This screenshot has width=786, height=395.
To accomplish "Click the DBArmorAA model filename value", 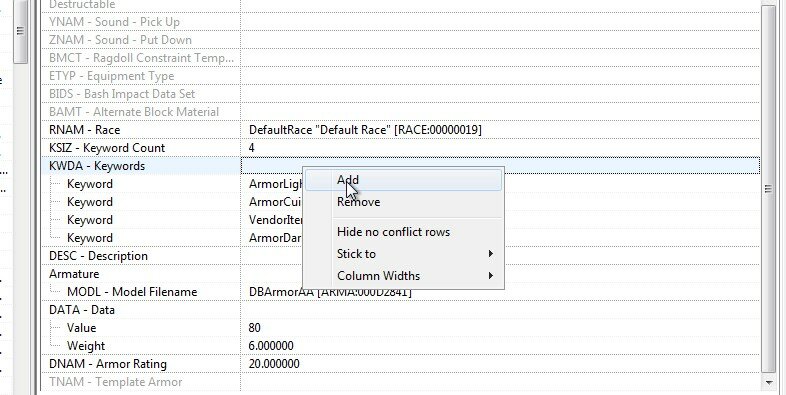I will click(x=330, y=292).
